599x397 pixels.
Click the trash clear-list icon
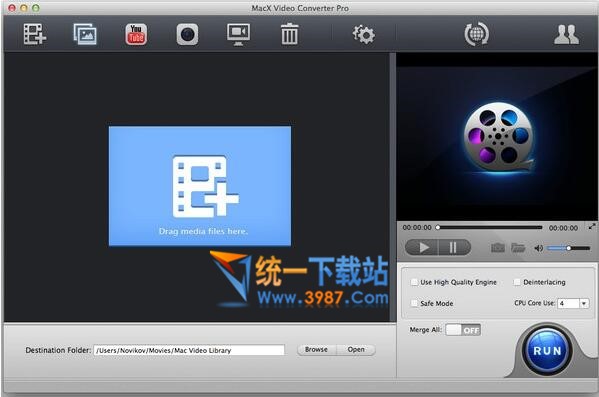point(289,34)
